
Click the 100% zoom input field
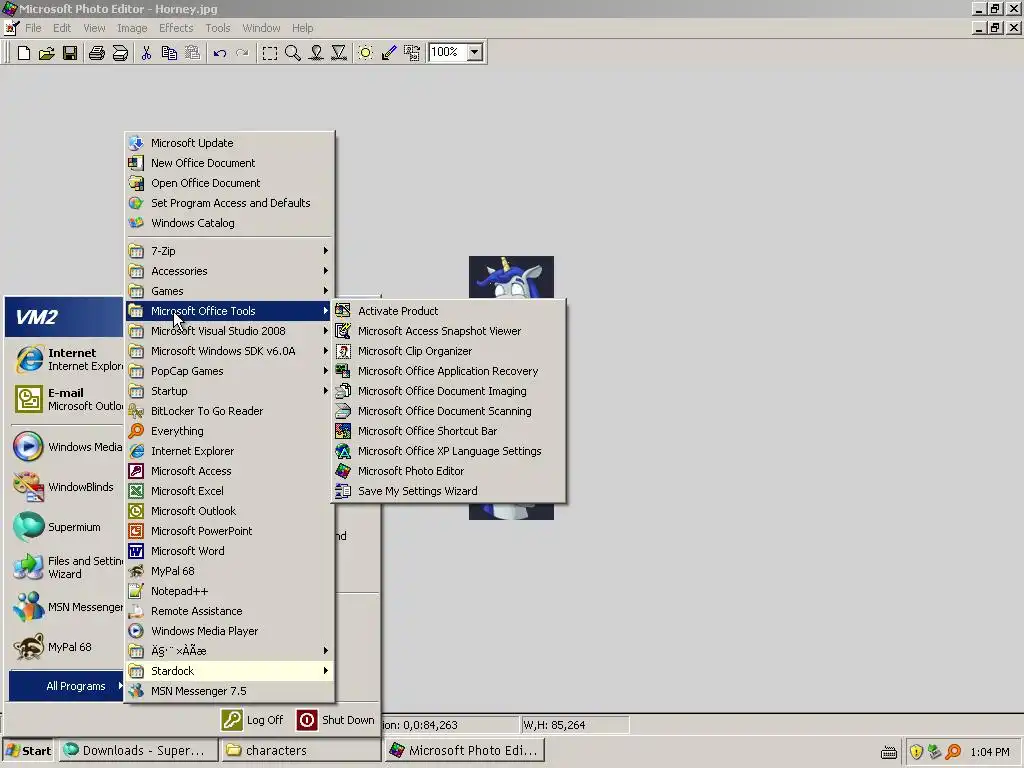[x=448, y=52]
